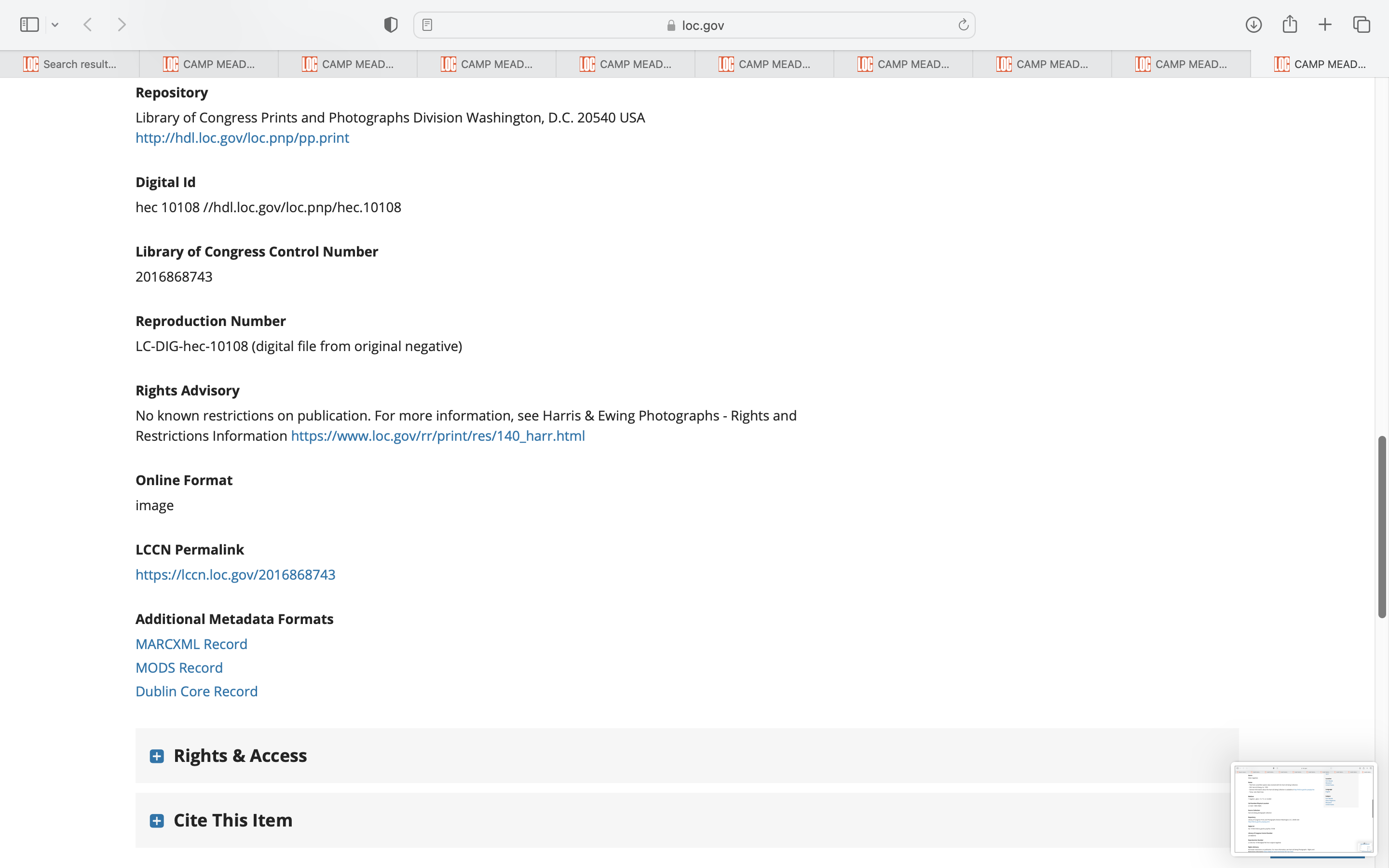Open the LCCN permalink URL

235,575
